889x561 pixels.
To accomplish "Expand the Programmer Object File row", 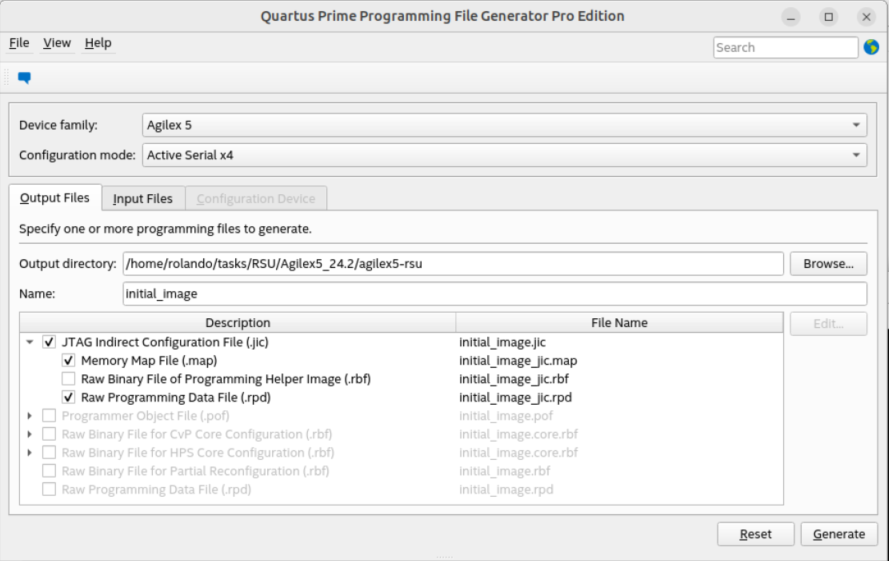I will (x=30, y=416).
